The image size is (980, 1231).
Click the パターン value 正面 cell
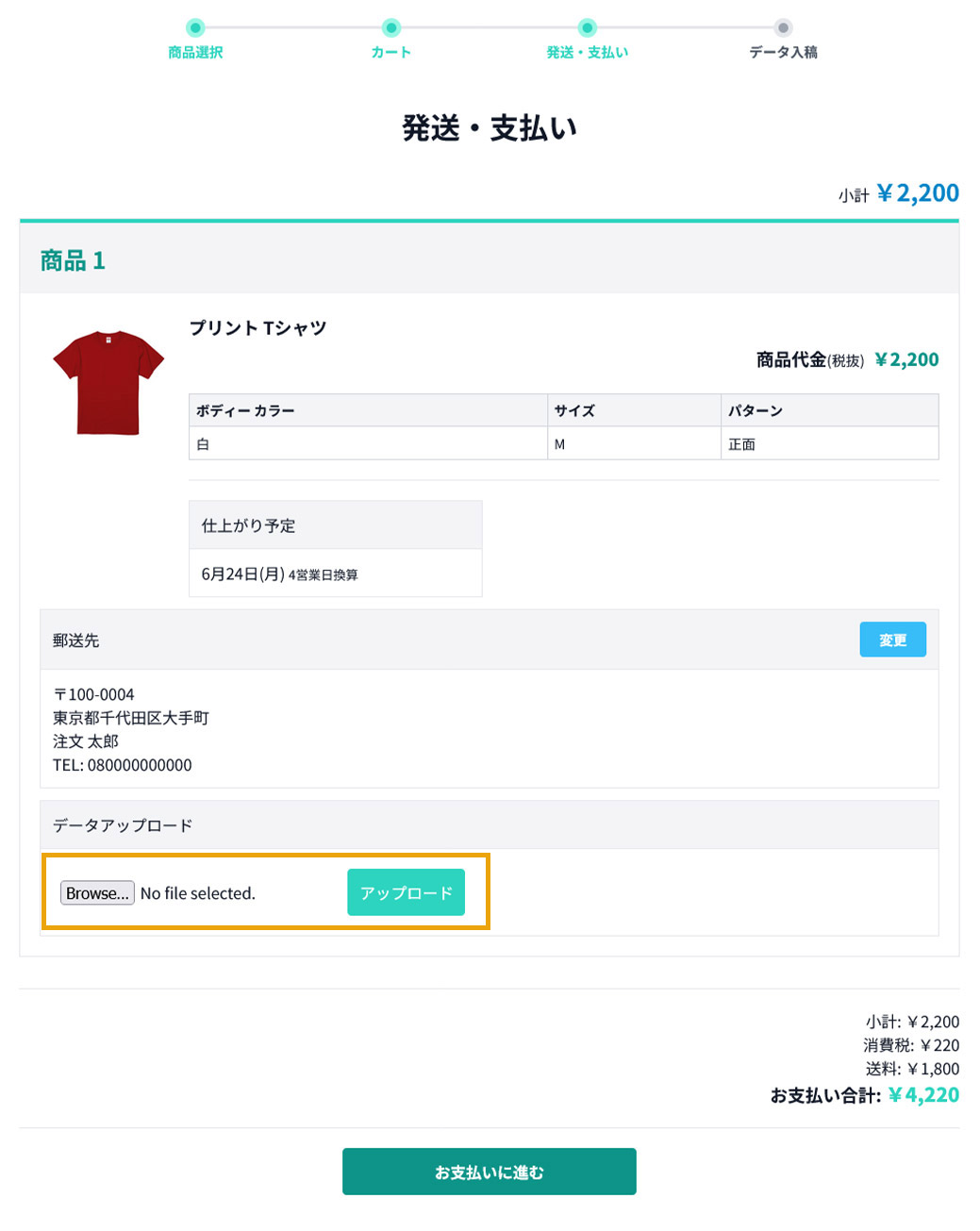[830, 443]
